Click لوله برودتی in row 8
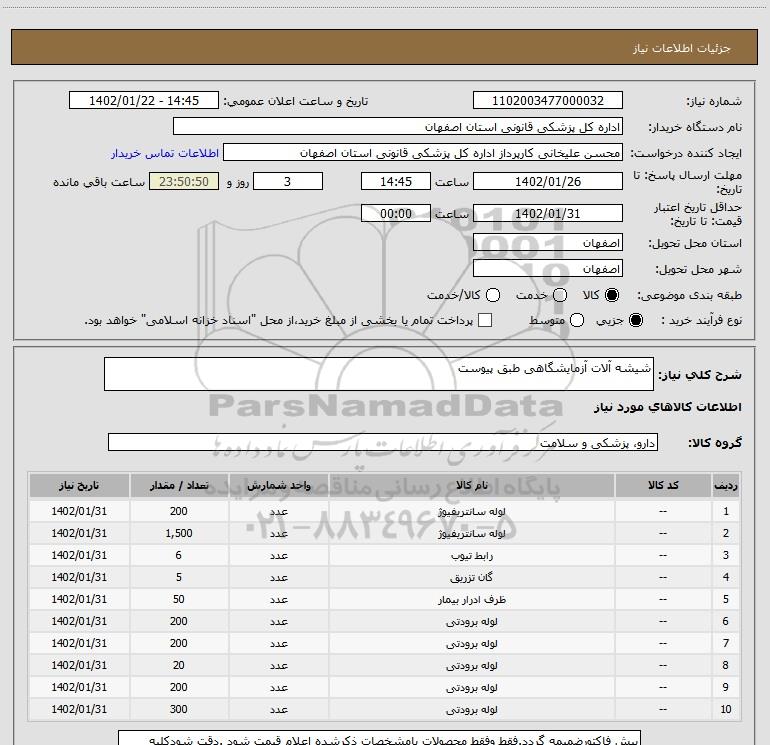 tap(471, 665)
